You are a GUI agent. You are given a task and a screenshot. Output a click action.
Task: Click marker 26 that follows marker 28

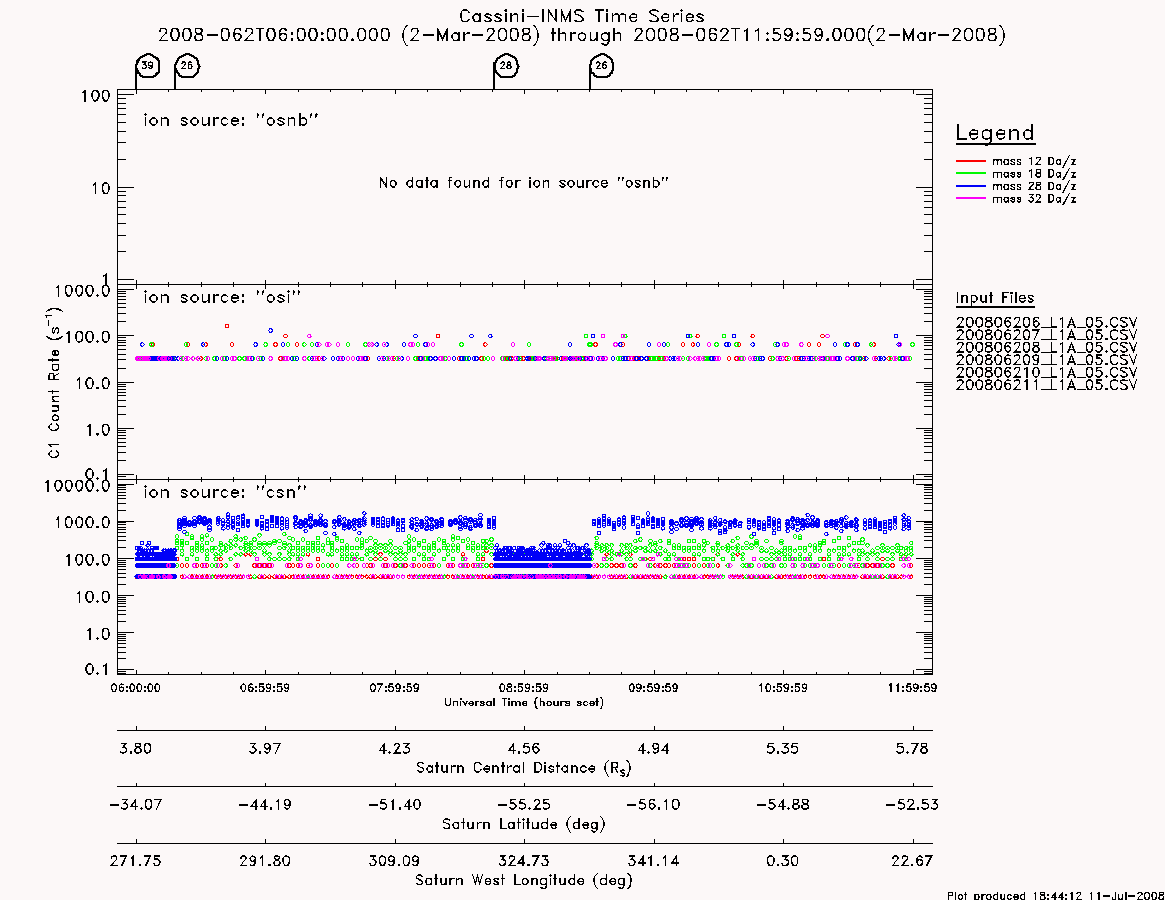click(602, 65)
